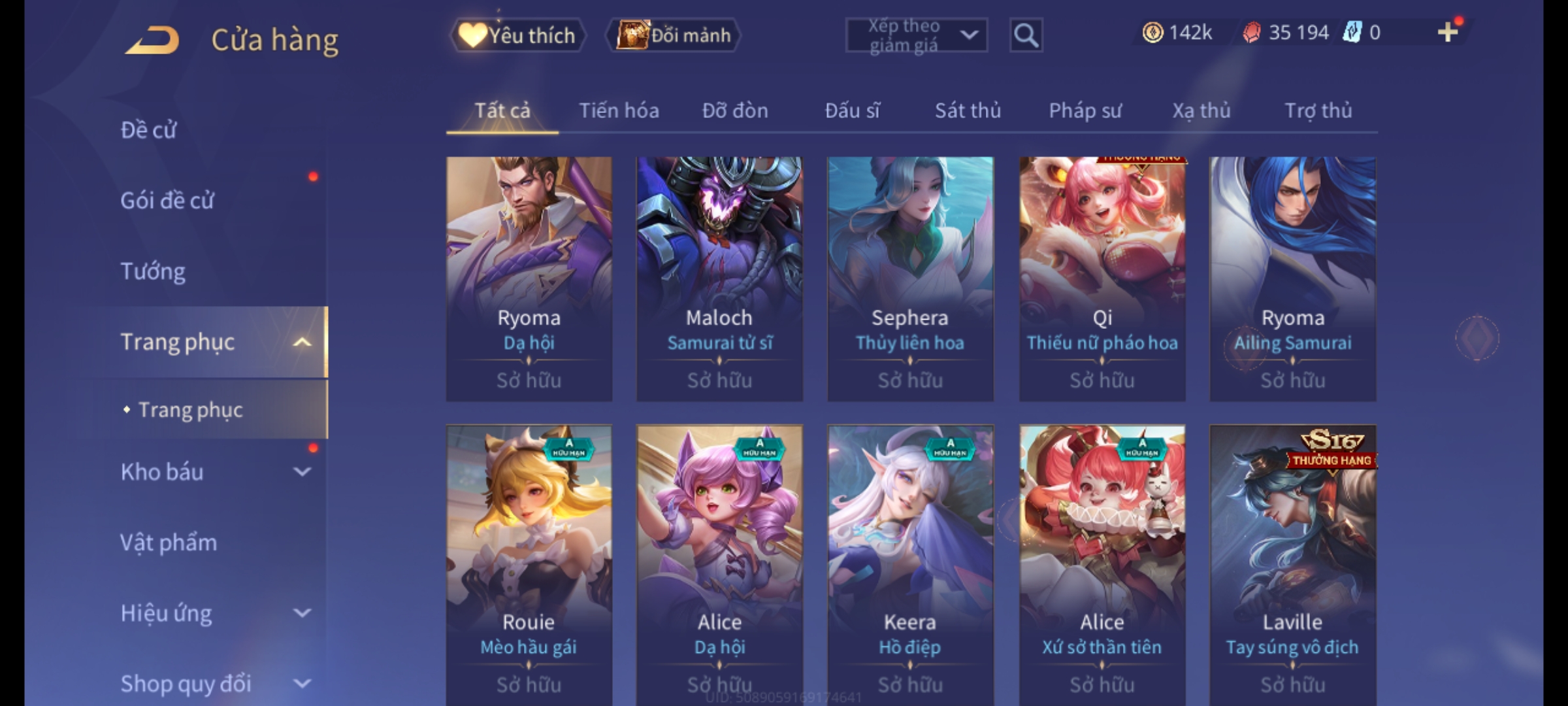Screen dimensions: 1568x706
Task: Tap the red ruby currency icon
Action: [x=1252, y=33]
